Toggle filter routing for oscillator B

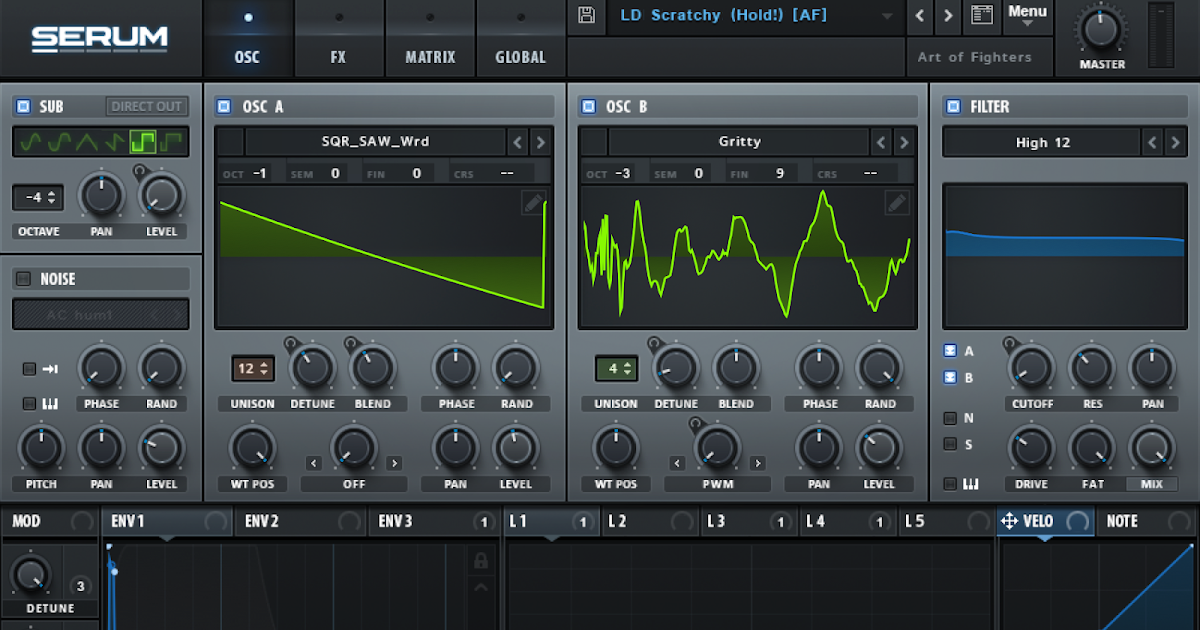(950, 378)
